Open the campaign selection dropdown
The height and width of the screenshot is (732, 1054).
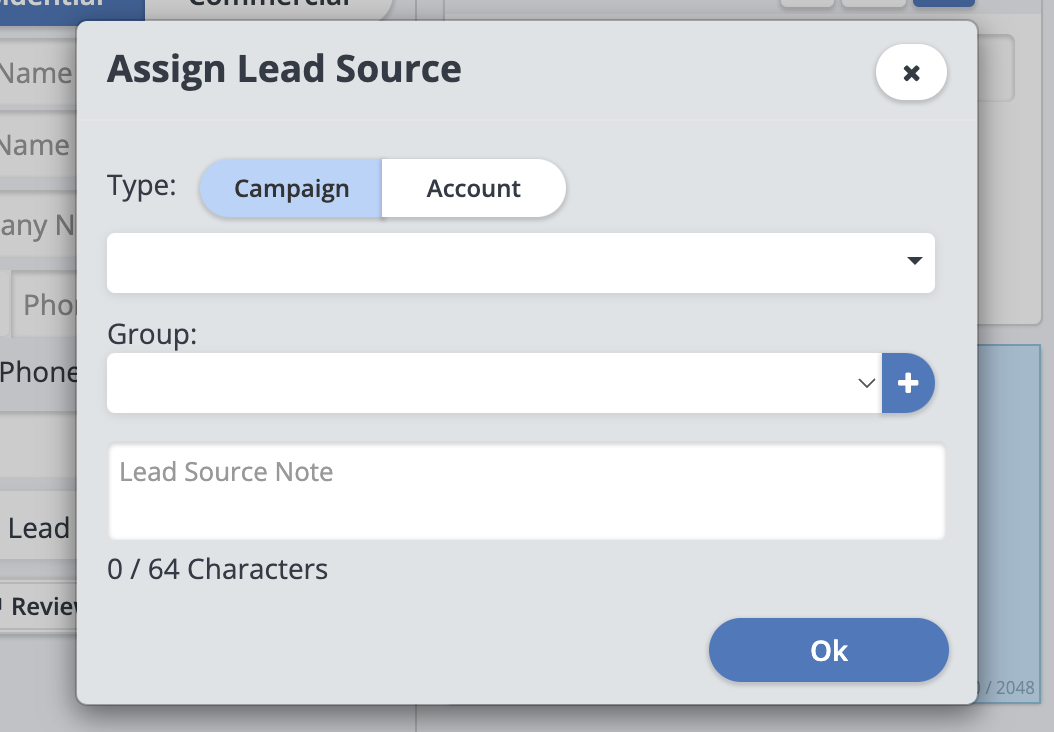[520, 263]
